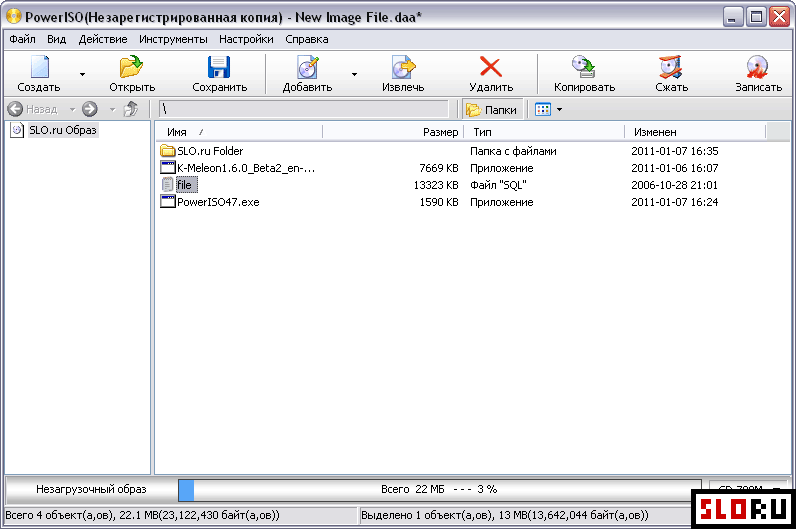Click the Выделено 1 объект(а,ов) status text
The image size is (796, 529).
pyautogui.click(x=505, y=515)
